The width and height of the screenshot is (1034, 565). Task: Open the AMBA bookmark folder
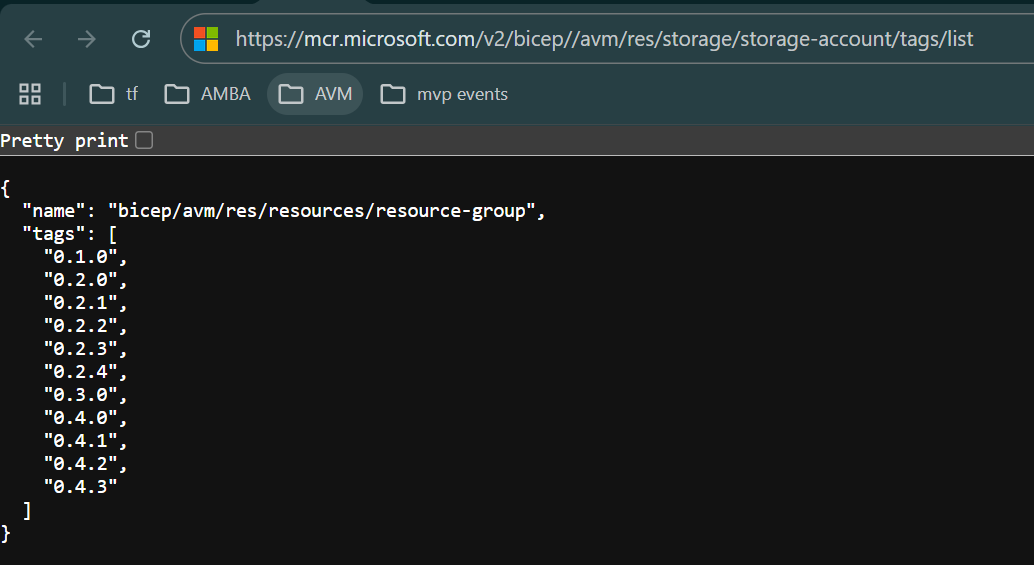point(207,94)
